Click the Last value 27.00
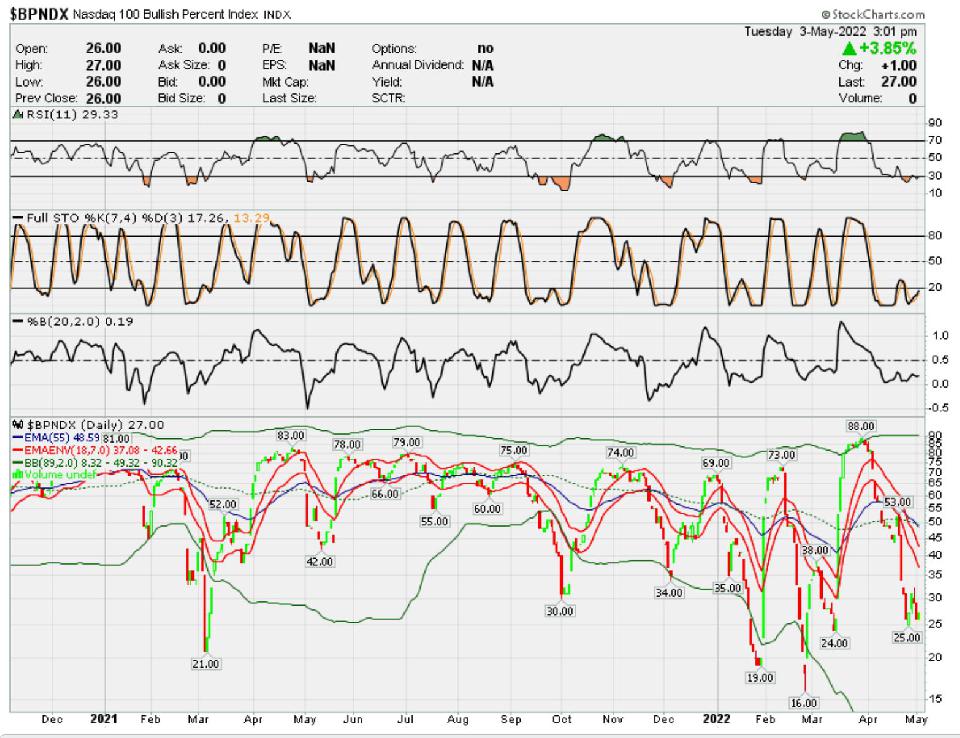960x738 pixels. point(899,81)
